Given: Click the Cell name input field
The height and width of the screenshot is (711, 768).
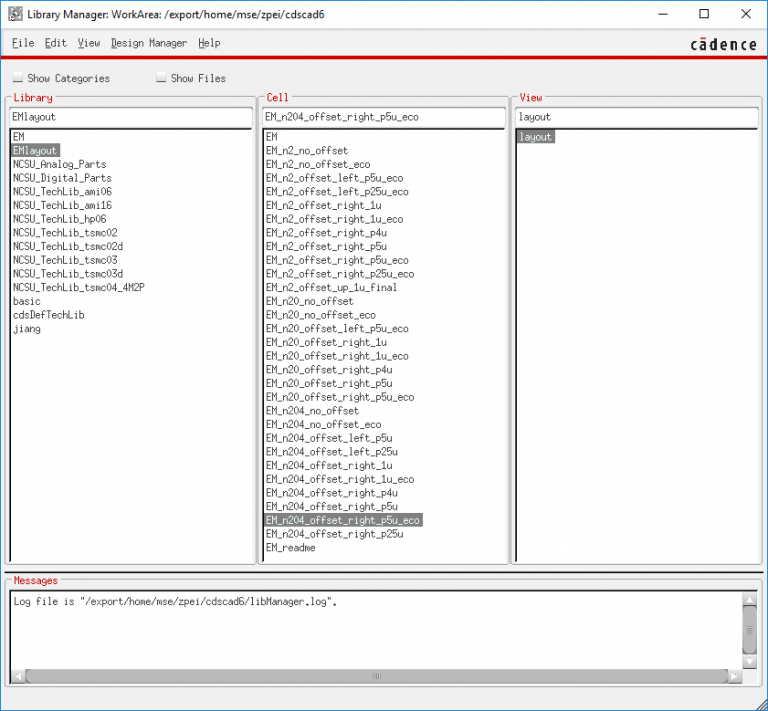Looking at the screenshot, I should click(384, 117).
